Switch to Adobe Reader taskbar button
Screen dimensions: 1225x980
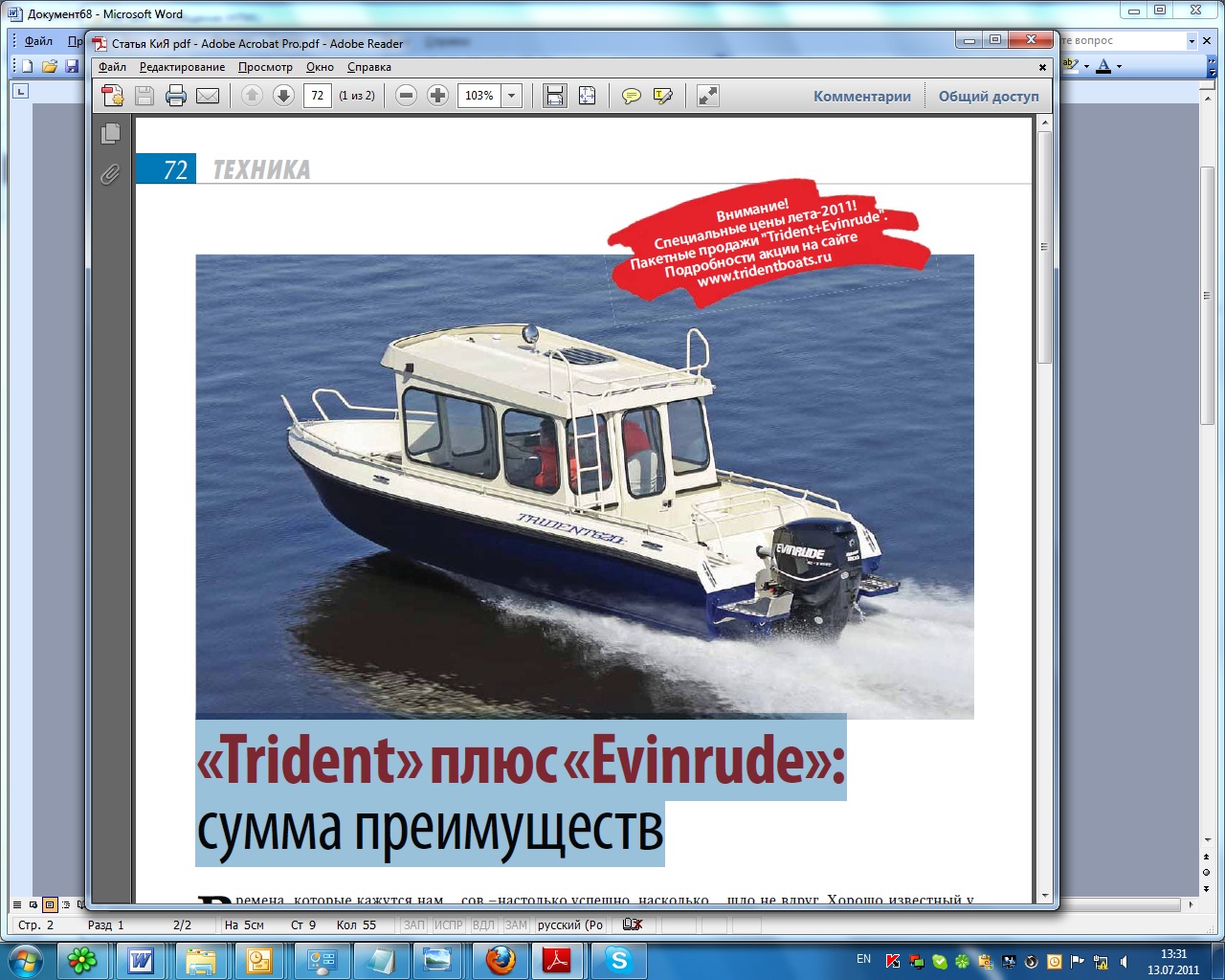pos(558,961)
